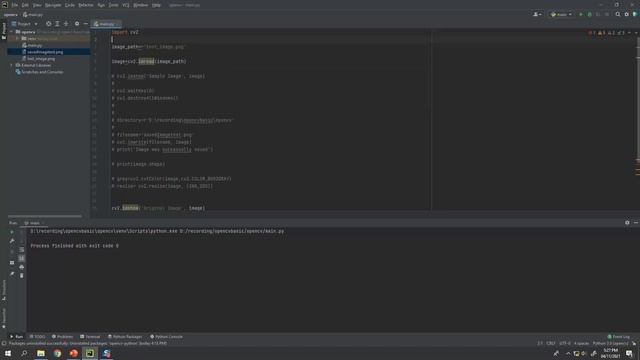This screenshot has height=360, width=640.
Task: Toggle the Favorites side tool window
Action: (4, 318)
